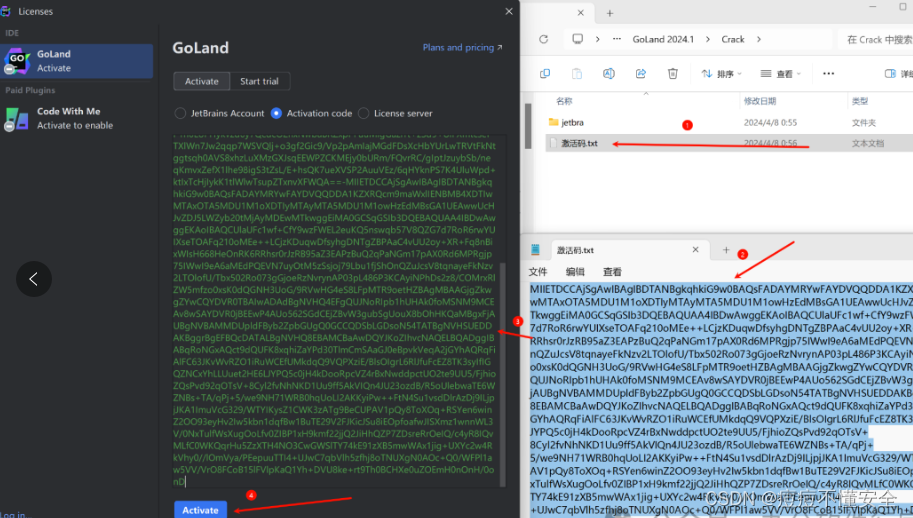The width and height of the screenshot is (913, 518).
Task: Toggle the details pane icon
Action: (890, 73)
